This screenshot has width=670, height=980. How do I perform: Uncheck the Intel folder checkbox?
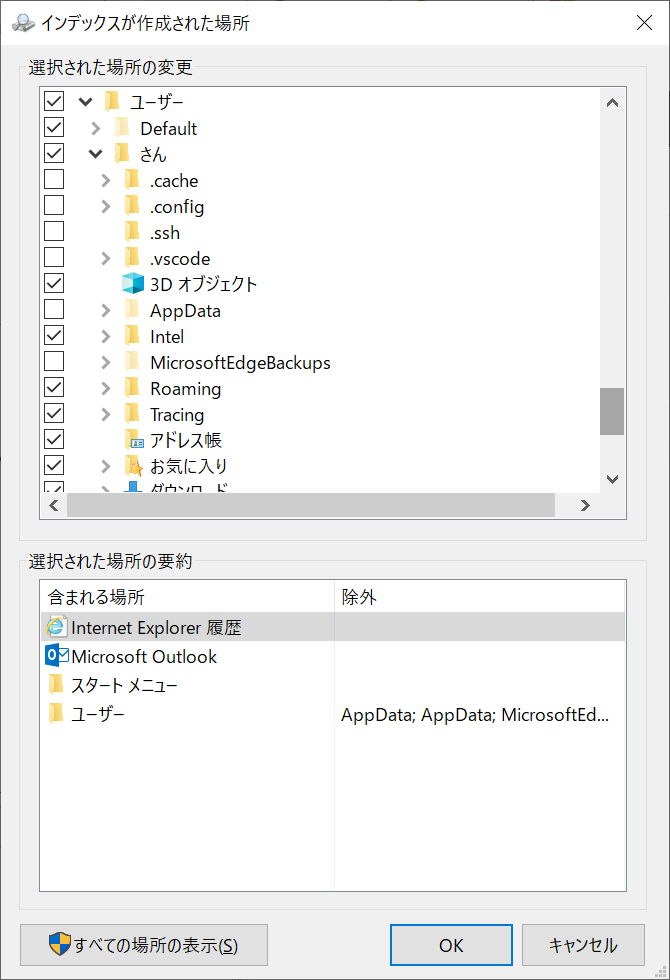(54, 336)
